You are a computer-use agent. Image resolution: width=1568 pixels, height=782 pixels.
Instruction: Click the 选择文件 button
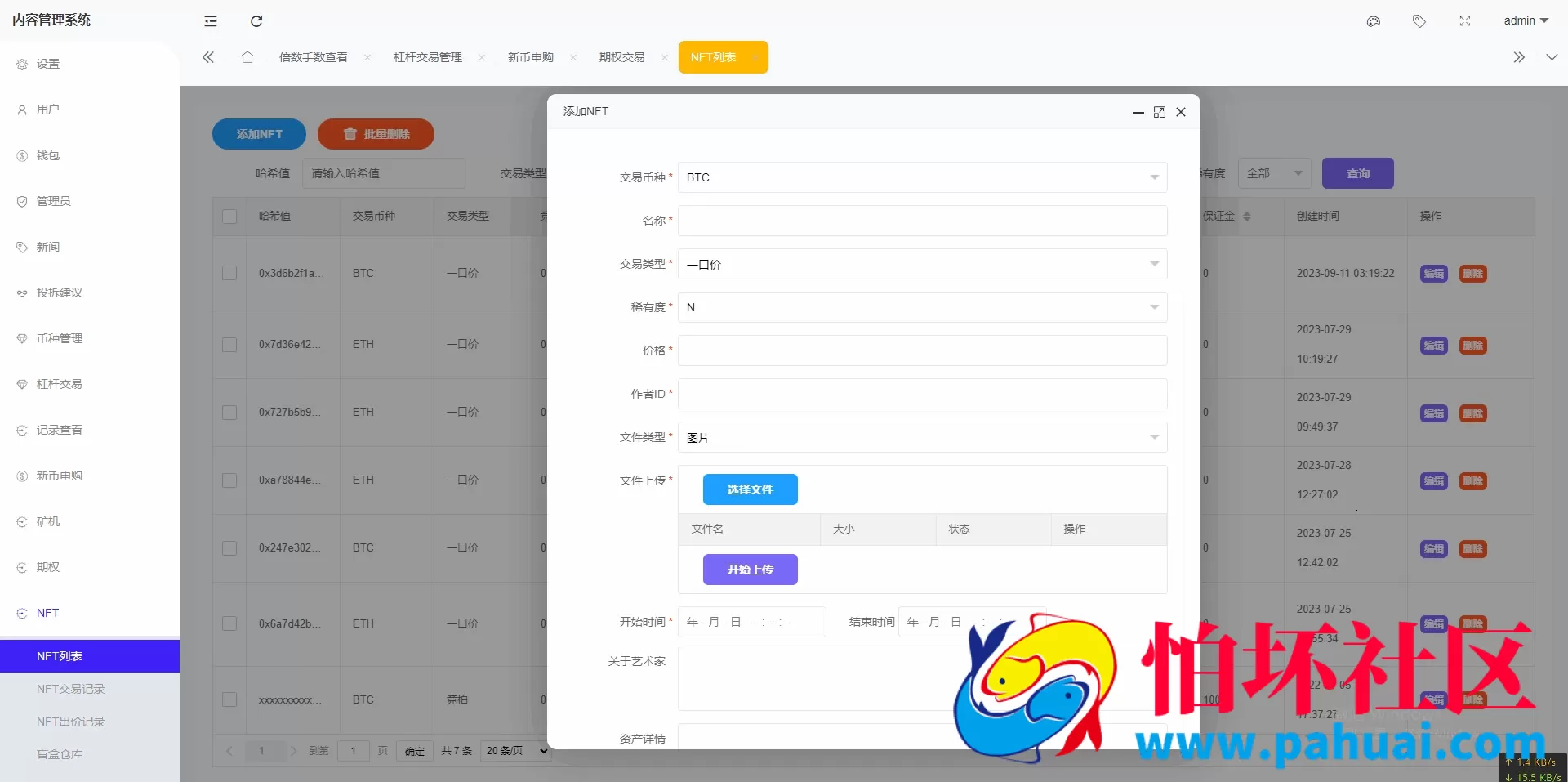tap(751, 489)
